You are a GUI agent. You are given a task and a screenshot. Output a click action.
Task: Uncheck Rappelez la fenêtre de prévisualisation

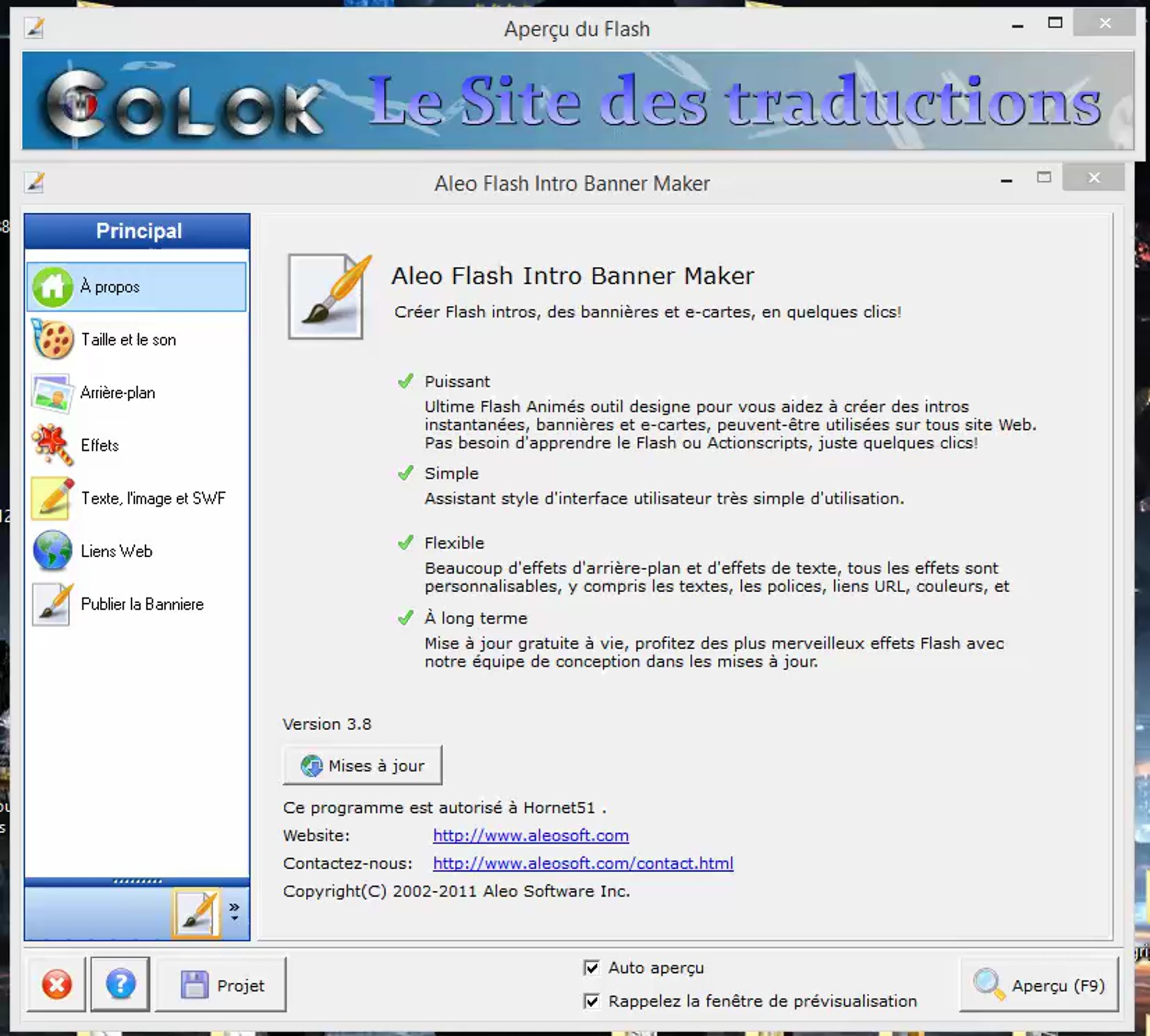pos(592,1001)
